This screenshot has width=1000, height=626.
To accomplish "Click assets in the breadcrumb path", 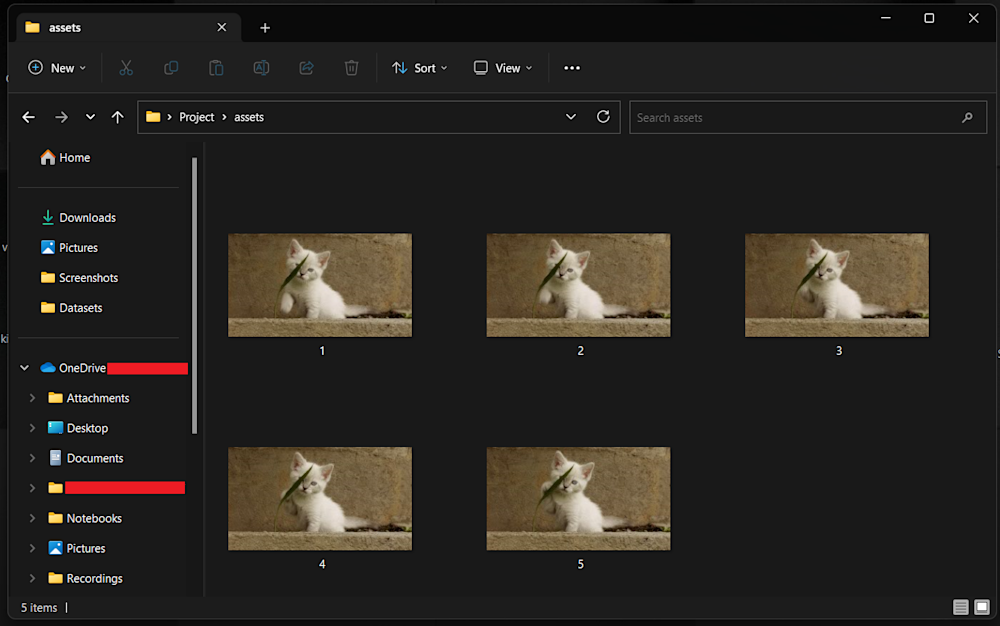I will pos(249,117).
